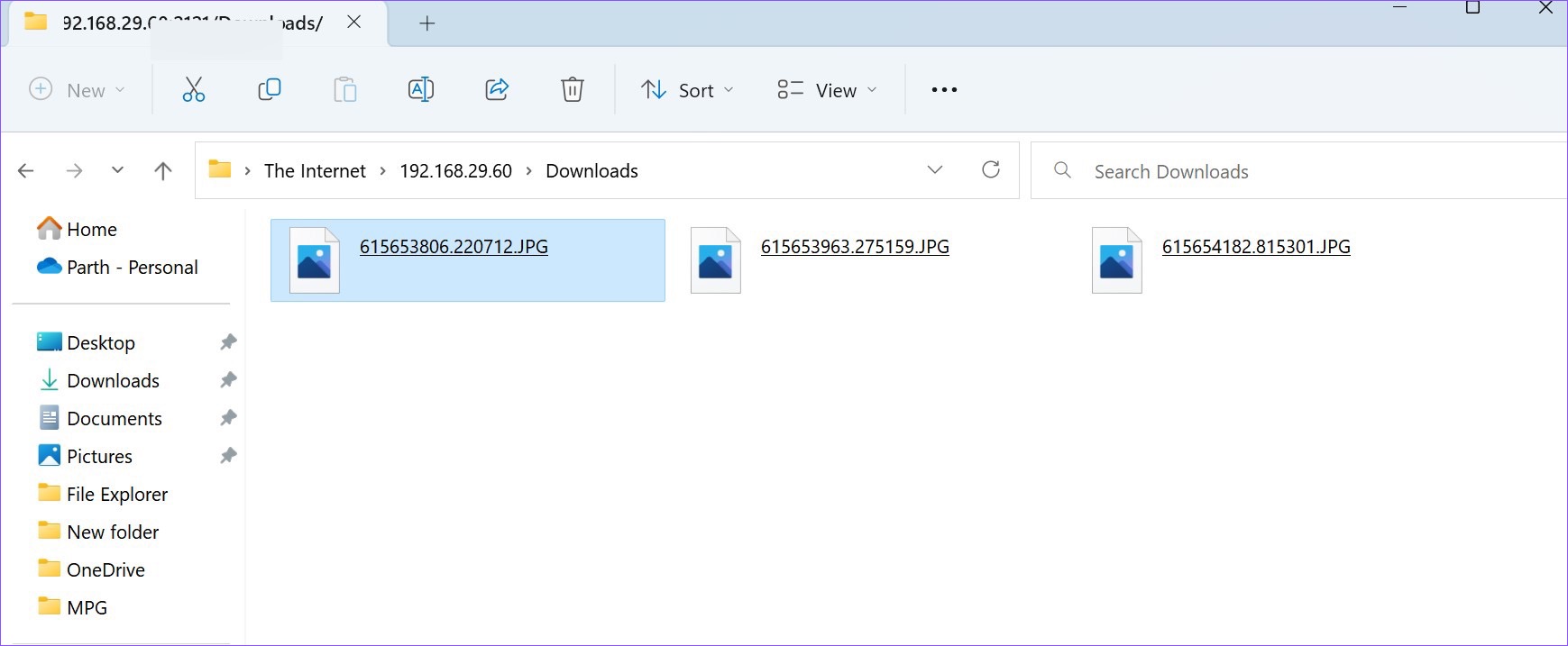Maximize the Explorer window
Screen dimensions: 1568x646
(1473, 8)
